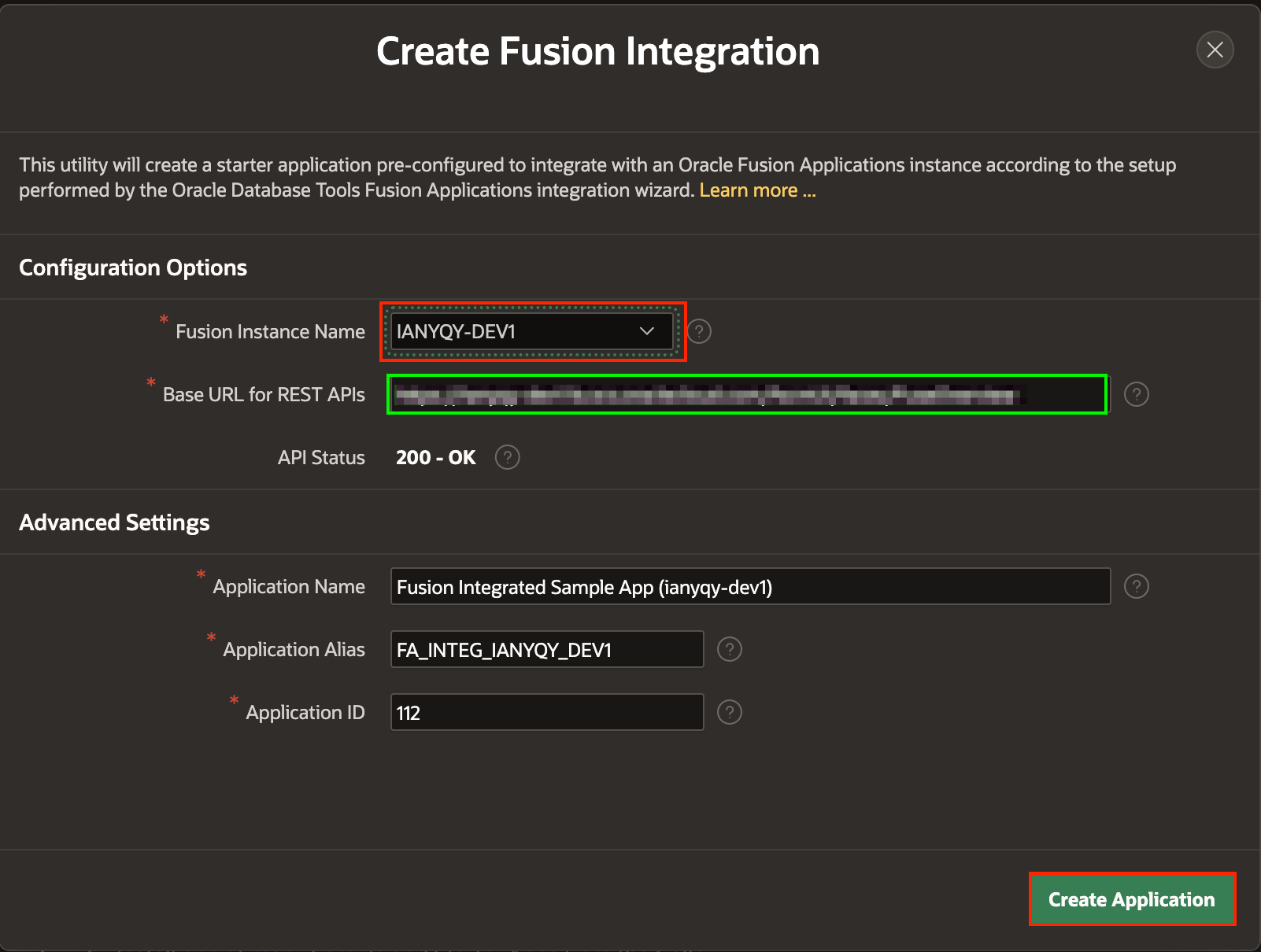
Task: Click the 200 - OK status text
Action: pos(435,457)
